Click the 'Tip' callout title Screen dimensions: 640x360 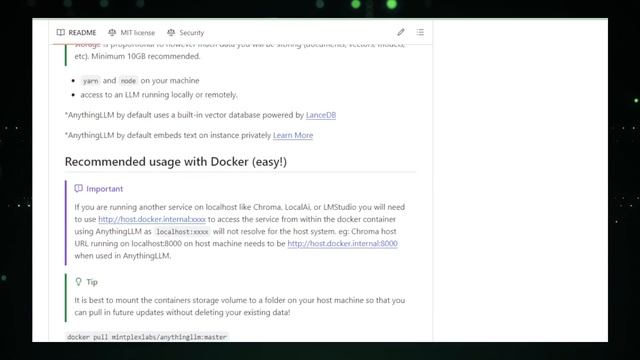[92, 282]
